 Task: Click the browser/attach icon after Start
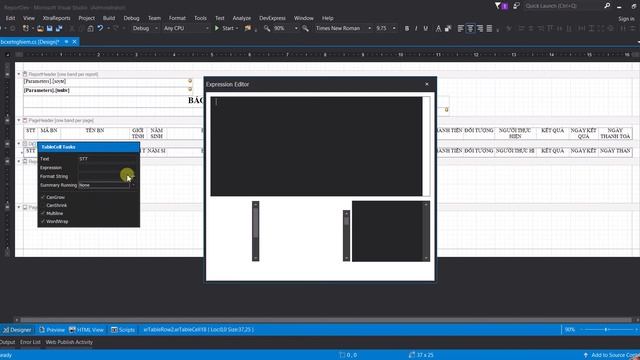(x=247, y=28)
